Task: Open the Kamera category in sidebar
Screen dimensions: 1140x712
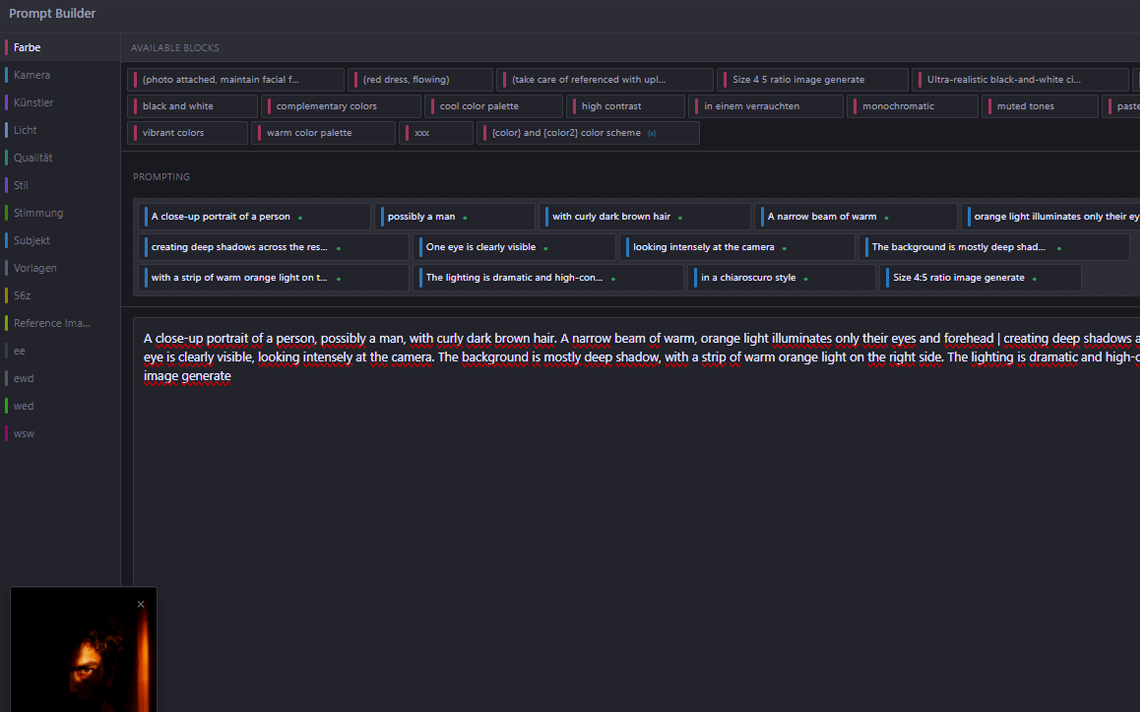Action: tap(32, 75)
